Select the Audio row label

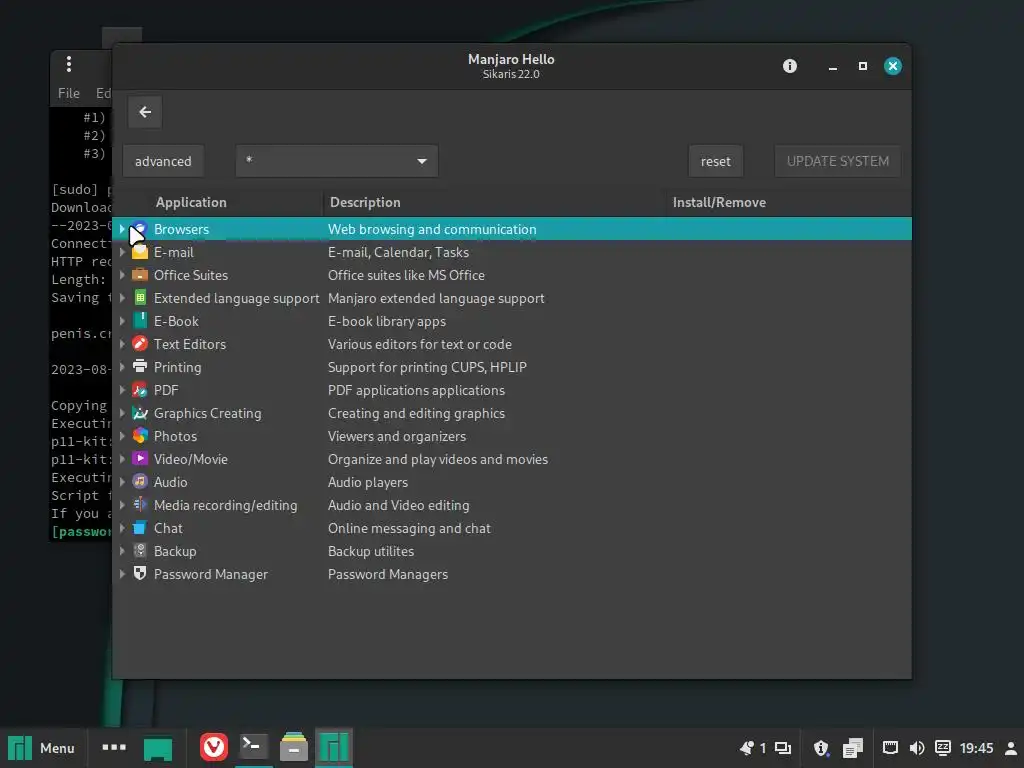tap(170, 482)
